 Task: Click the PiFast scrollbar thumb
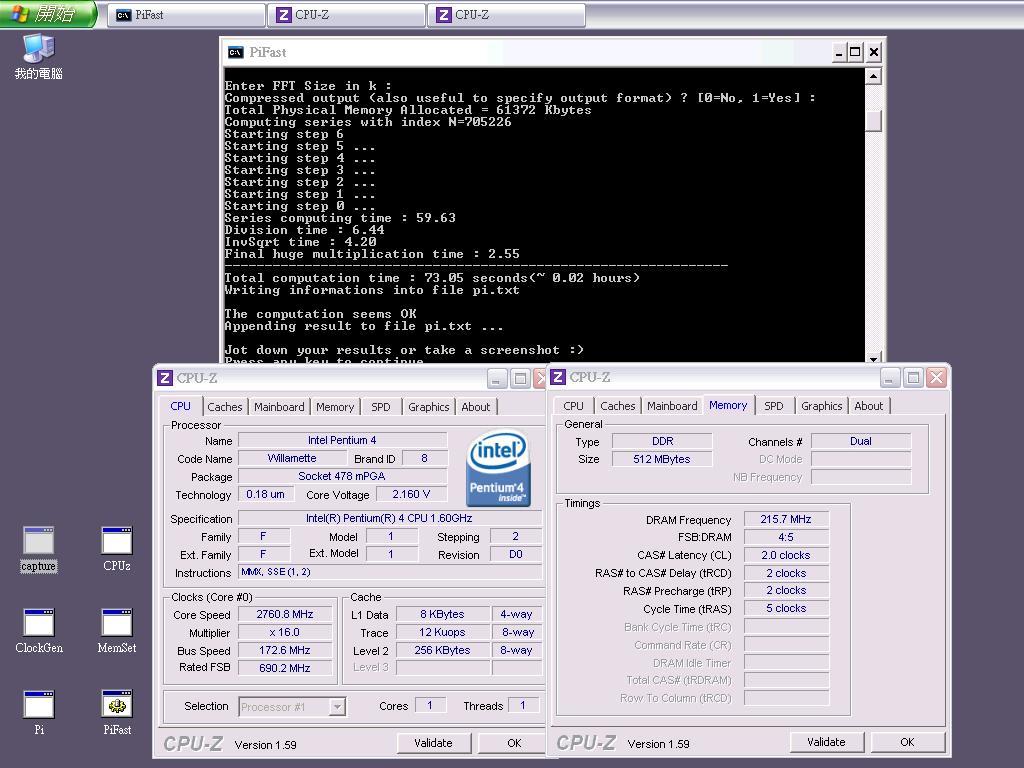pos(873,121)
